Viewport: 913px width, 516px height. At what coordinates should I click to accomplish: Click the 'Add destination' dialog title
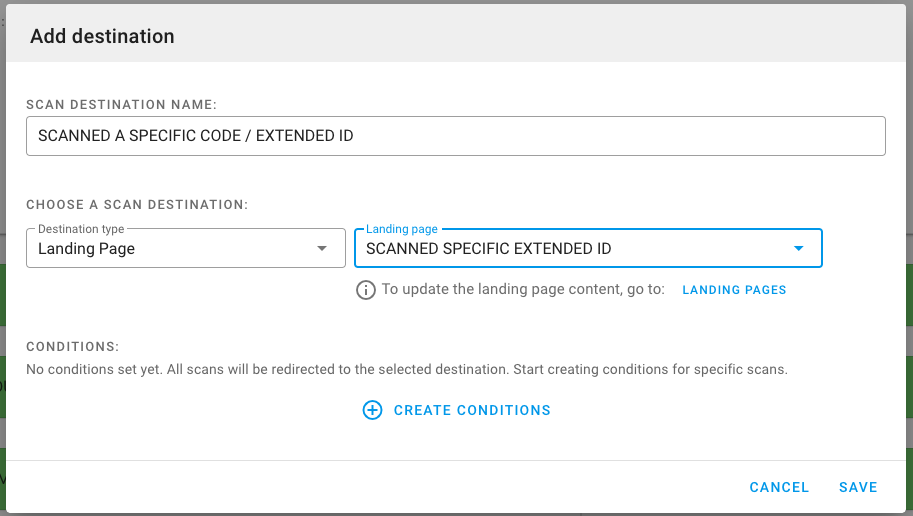point(102,36)
